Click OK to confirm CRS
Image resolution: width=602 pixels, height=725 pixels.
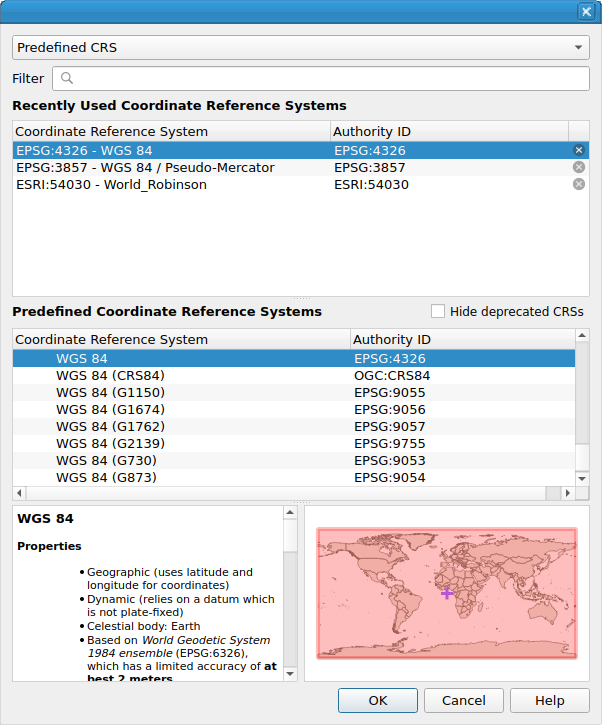click(377, 700)
